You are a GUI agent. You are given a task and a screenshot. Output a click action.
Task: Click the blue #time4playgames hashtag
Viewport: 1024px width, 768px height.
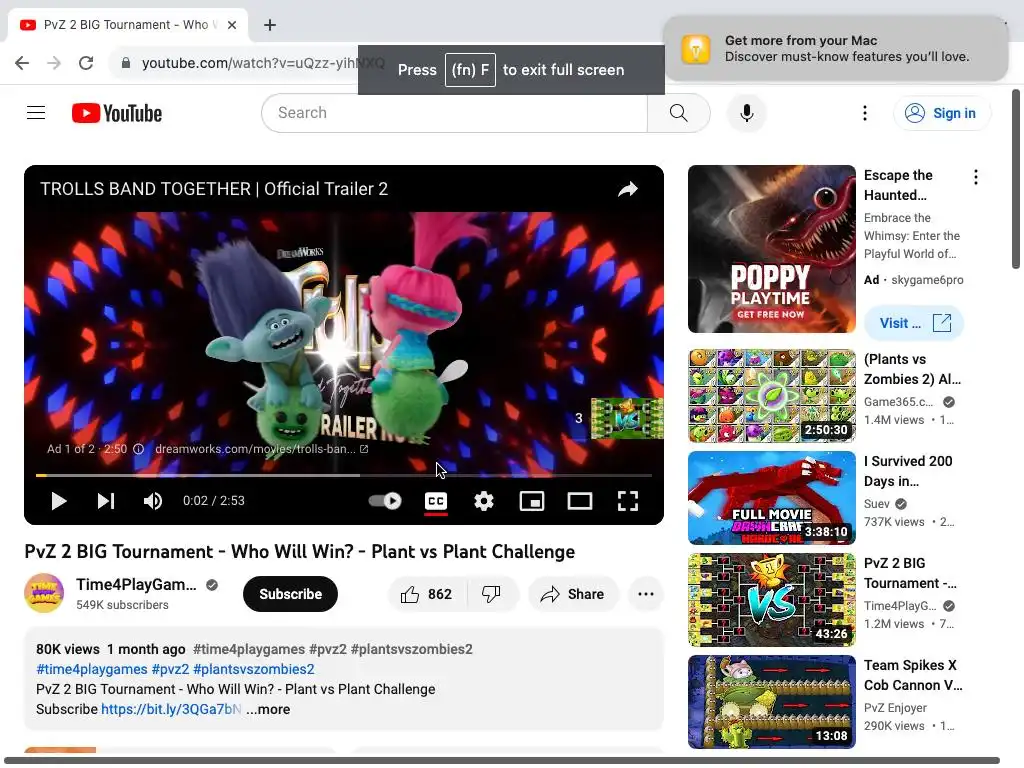coord(91,669)
